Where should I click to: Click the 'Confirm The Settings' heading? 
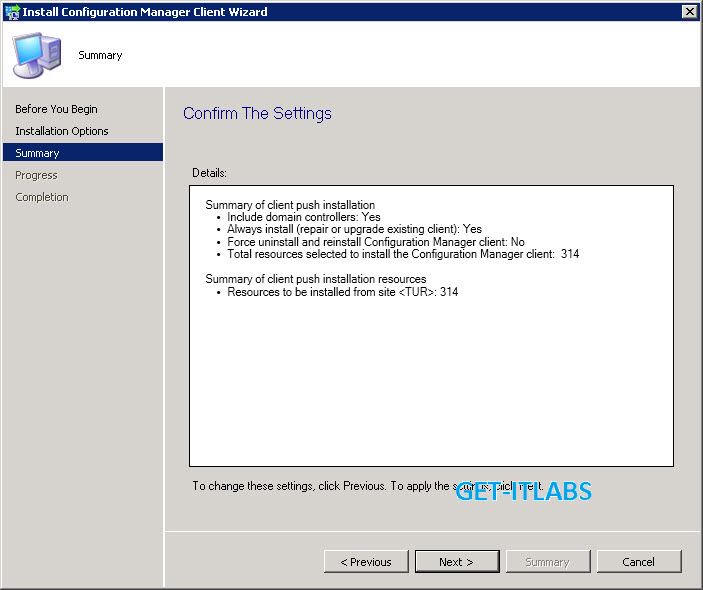(x=257, y=113)
